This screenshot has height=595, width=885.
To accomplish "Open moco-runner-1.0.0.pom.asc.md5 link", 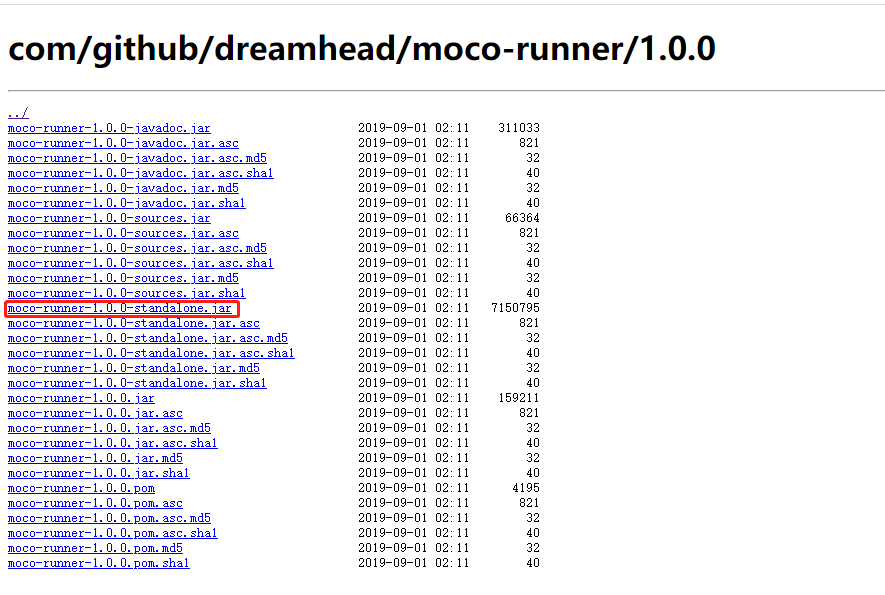I will point(109,518).
